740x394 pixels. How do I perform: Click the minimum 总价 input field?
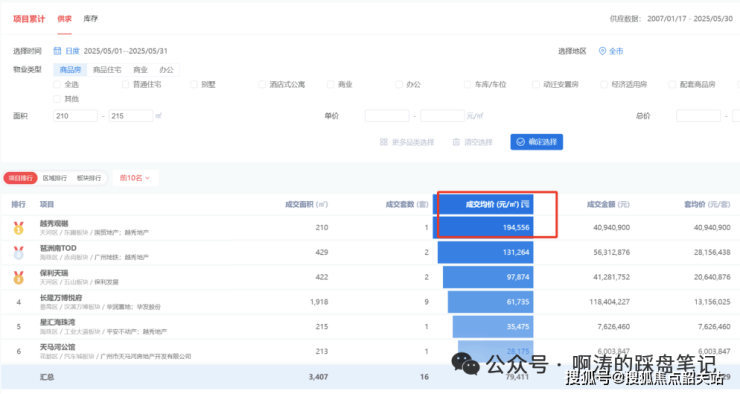coord(698,116)
